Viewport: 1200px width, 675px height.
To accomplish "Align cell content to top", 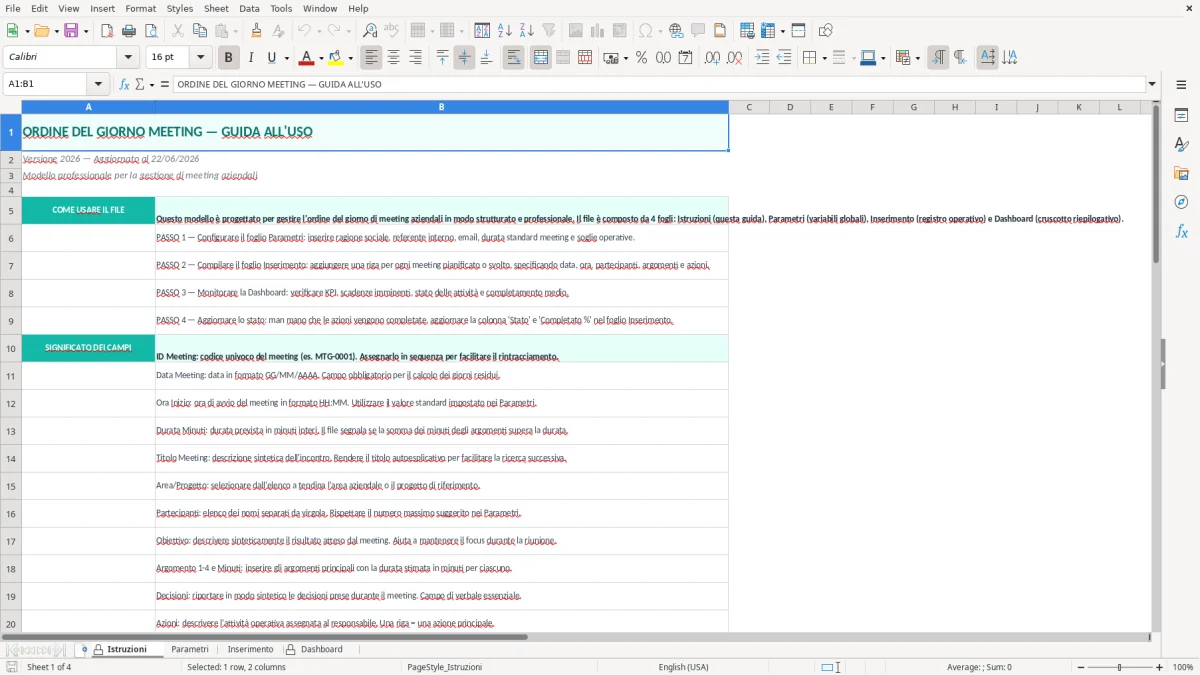I will 442,58.
